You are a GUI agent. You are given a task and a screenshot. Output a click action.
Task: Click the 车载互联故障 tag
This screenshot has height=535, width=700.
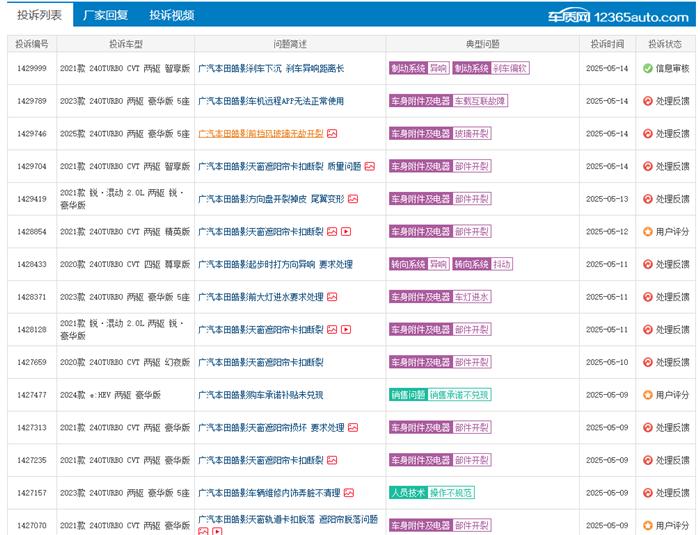click(x=480, y=101)
